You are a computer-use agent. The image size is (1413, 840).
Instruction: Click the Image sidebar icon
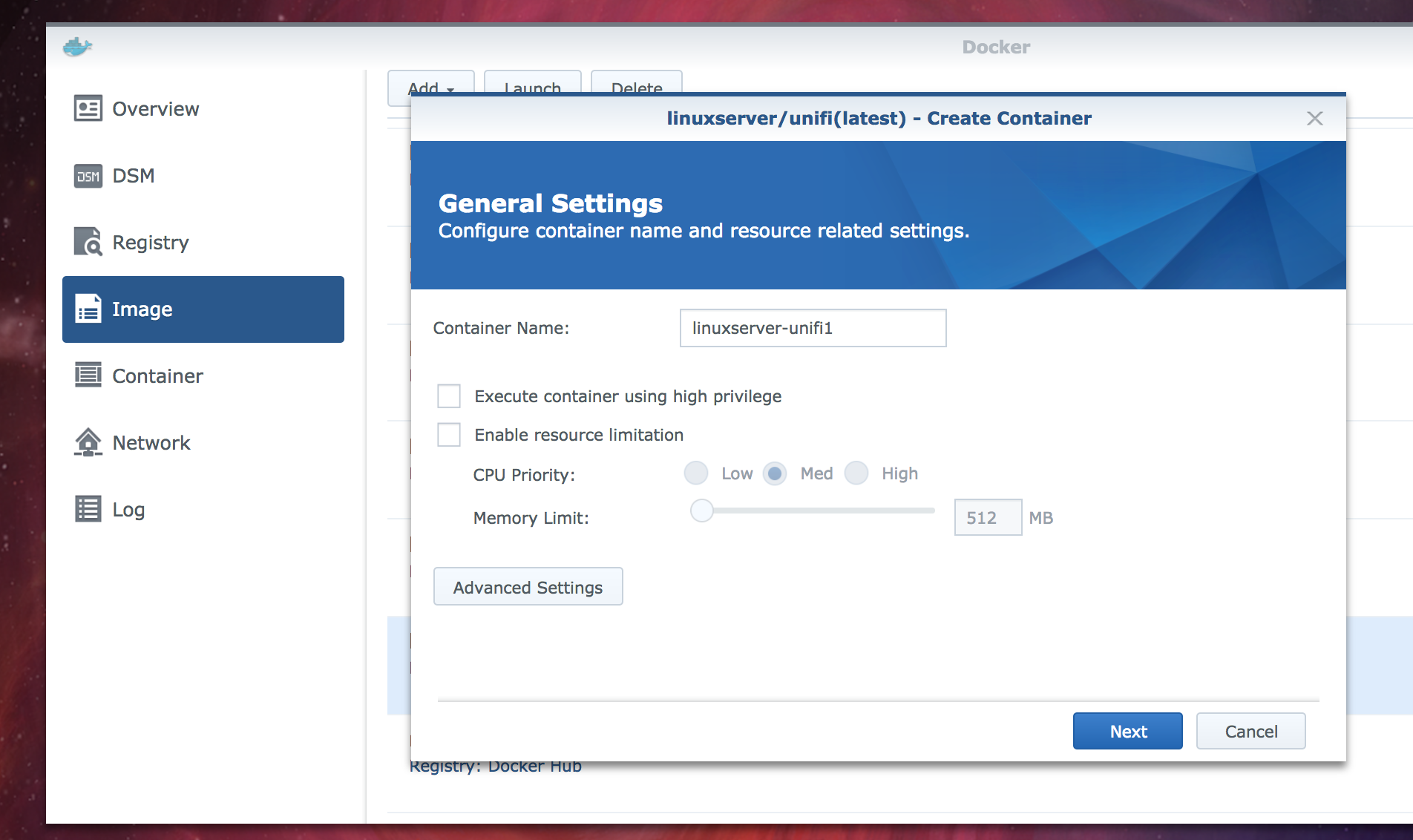[x=88, y=309]
